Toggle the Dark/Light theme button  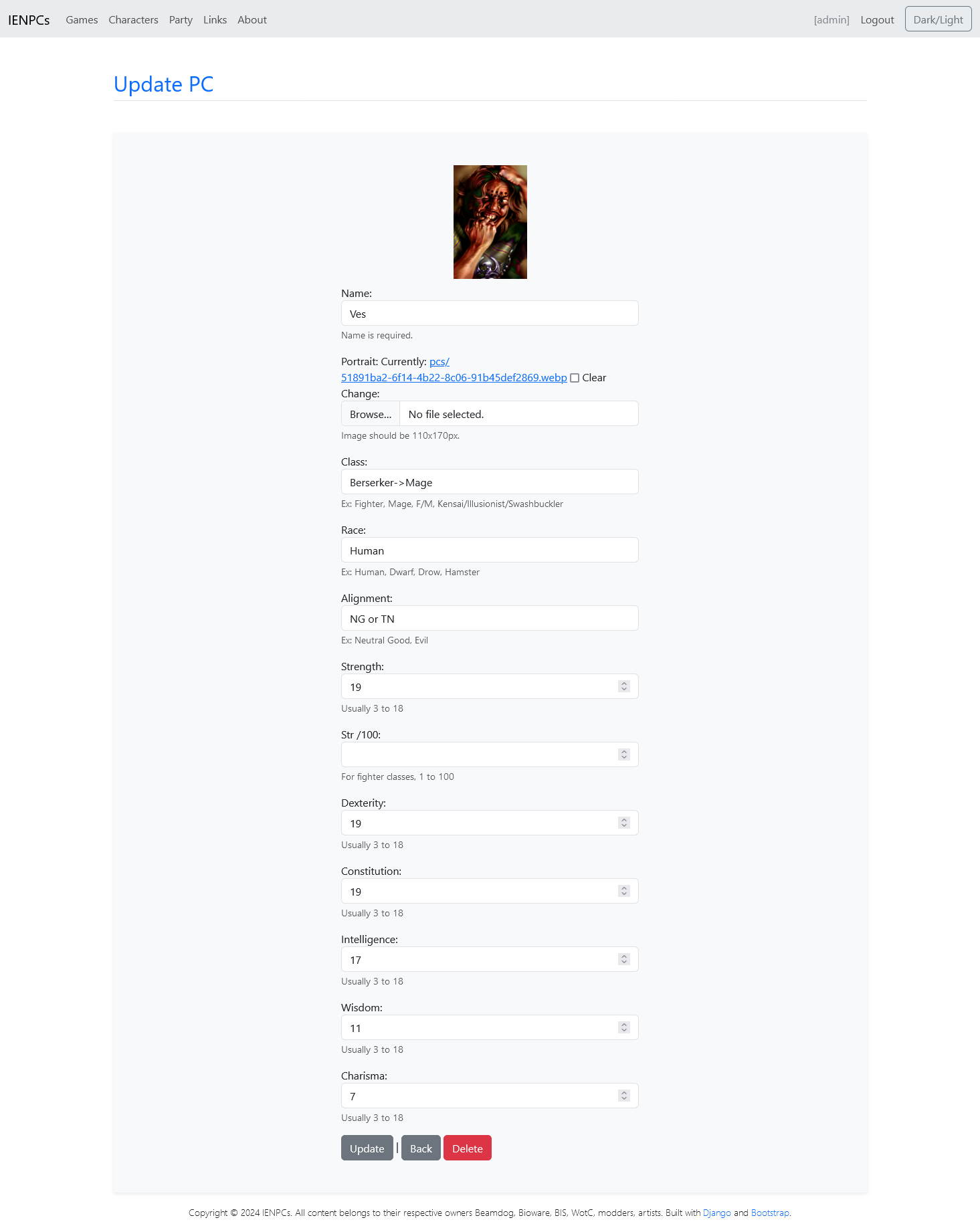[938, 19]
